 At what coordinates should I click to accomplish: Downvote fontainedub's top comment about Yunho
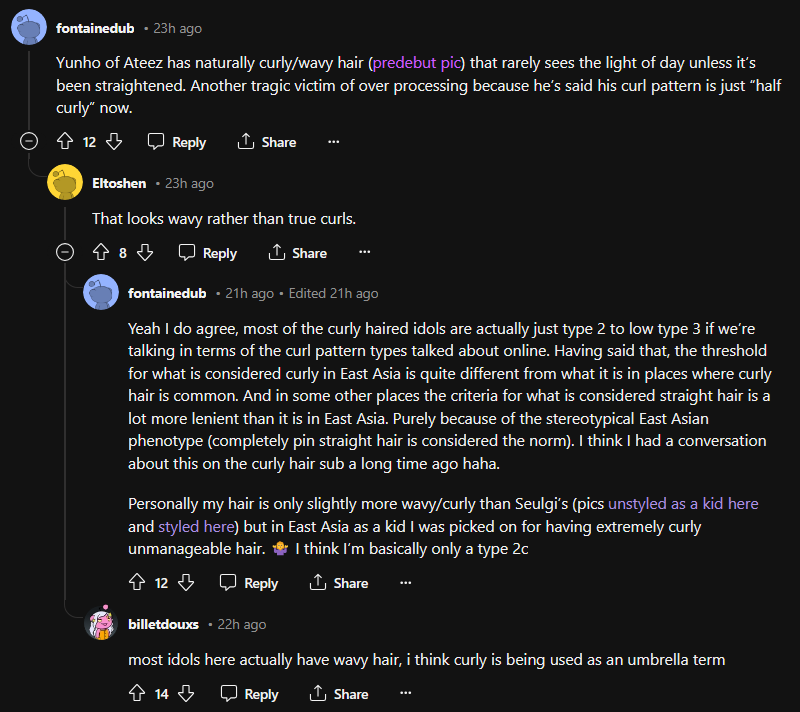click(113, 142)
